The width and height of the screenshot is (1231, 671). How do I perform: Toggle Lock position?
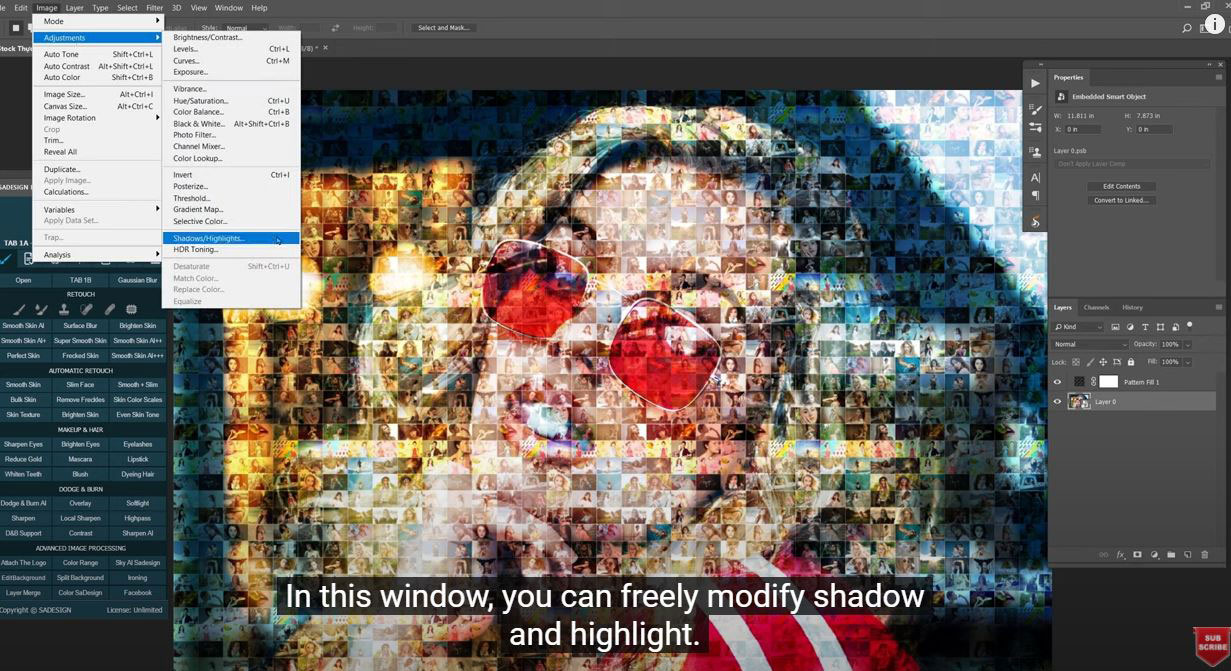pos(1103,362)
